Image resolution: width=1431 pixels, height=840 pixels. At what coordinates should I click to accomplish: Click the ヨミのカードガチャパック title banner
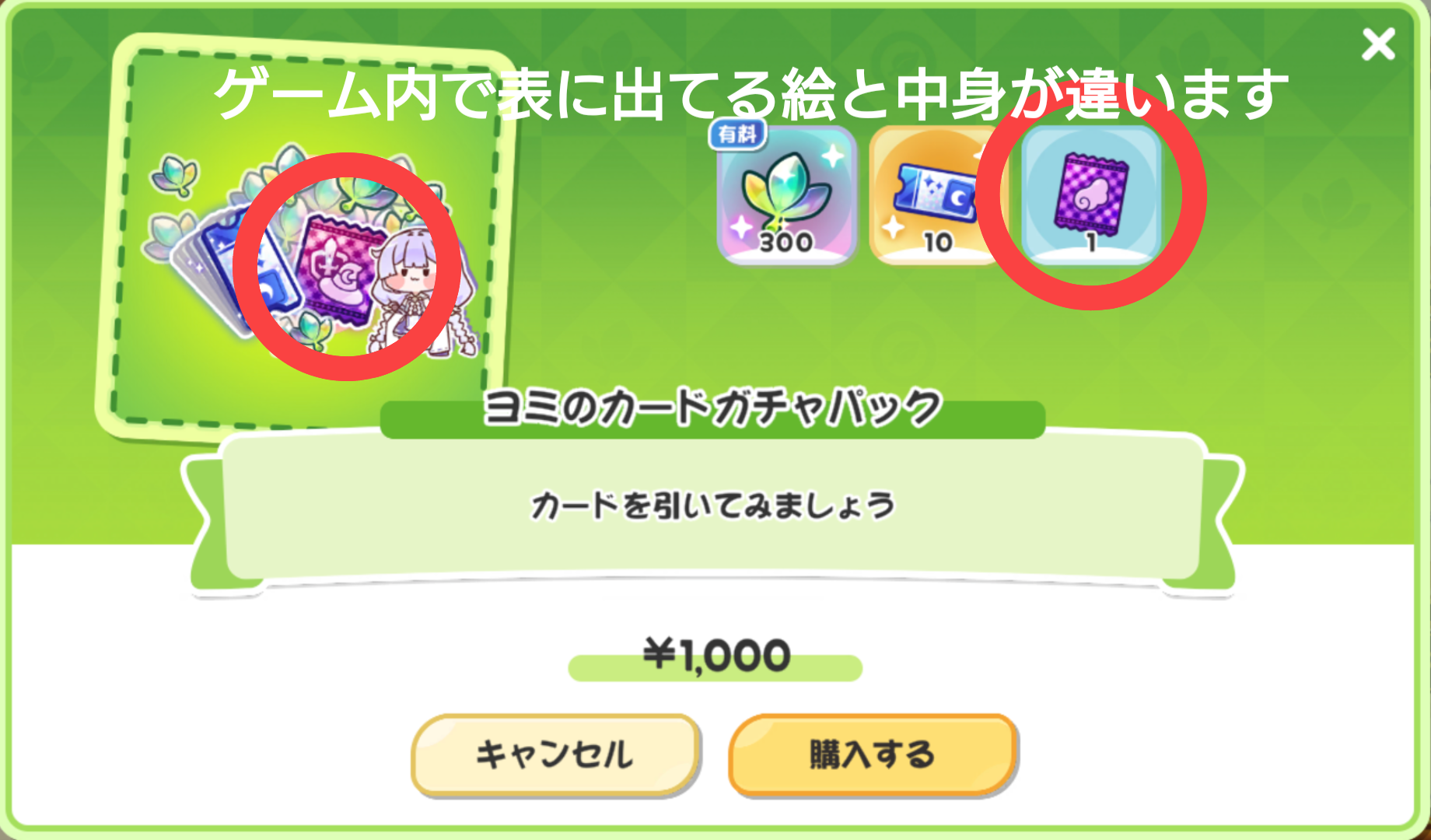(x=712, y=408)
